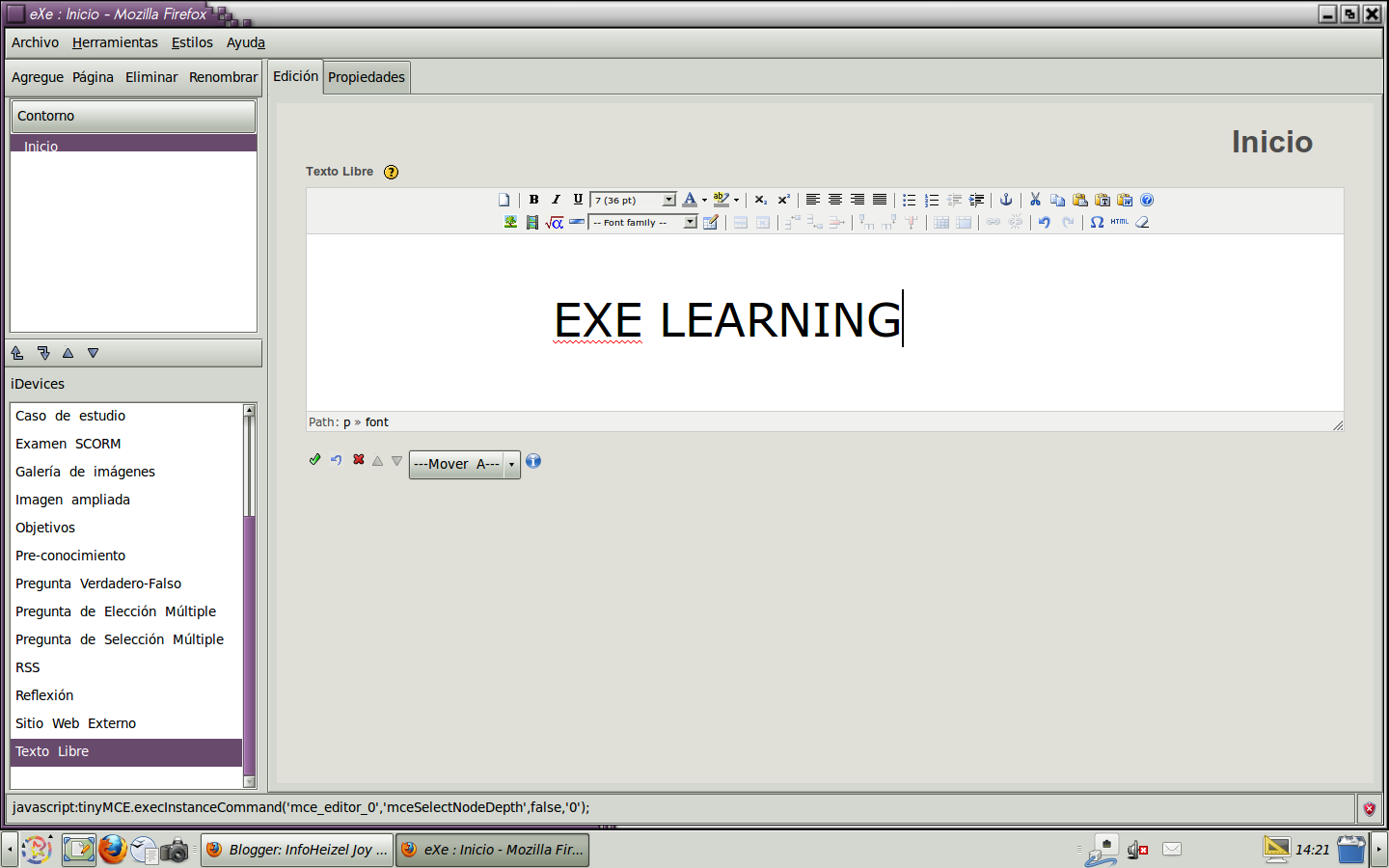Open the Font family dropdown
The width and height of the screenshot is (1389, 868).
point(641,222)
